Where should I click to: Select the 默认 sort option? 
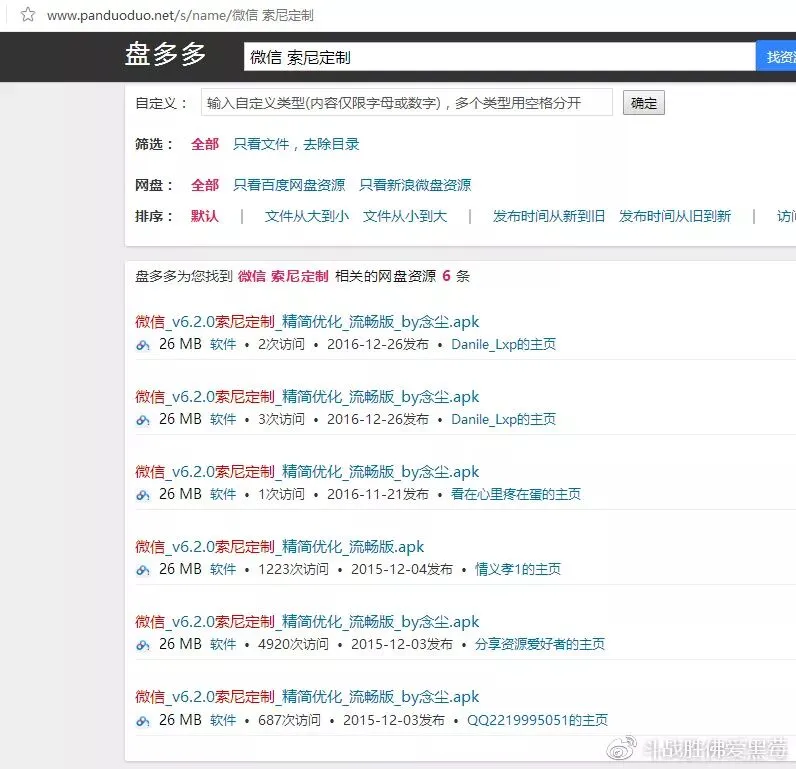[x=205, y=216]
